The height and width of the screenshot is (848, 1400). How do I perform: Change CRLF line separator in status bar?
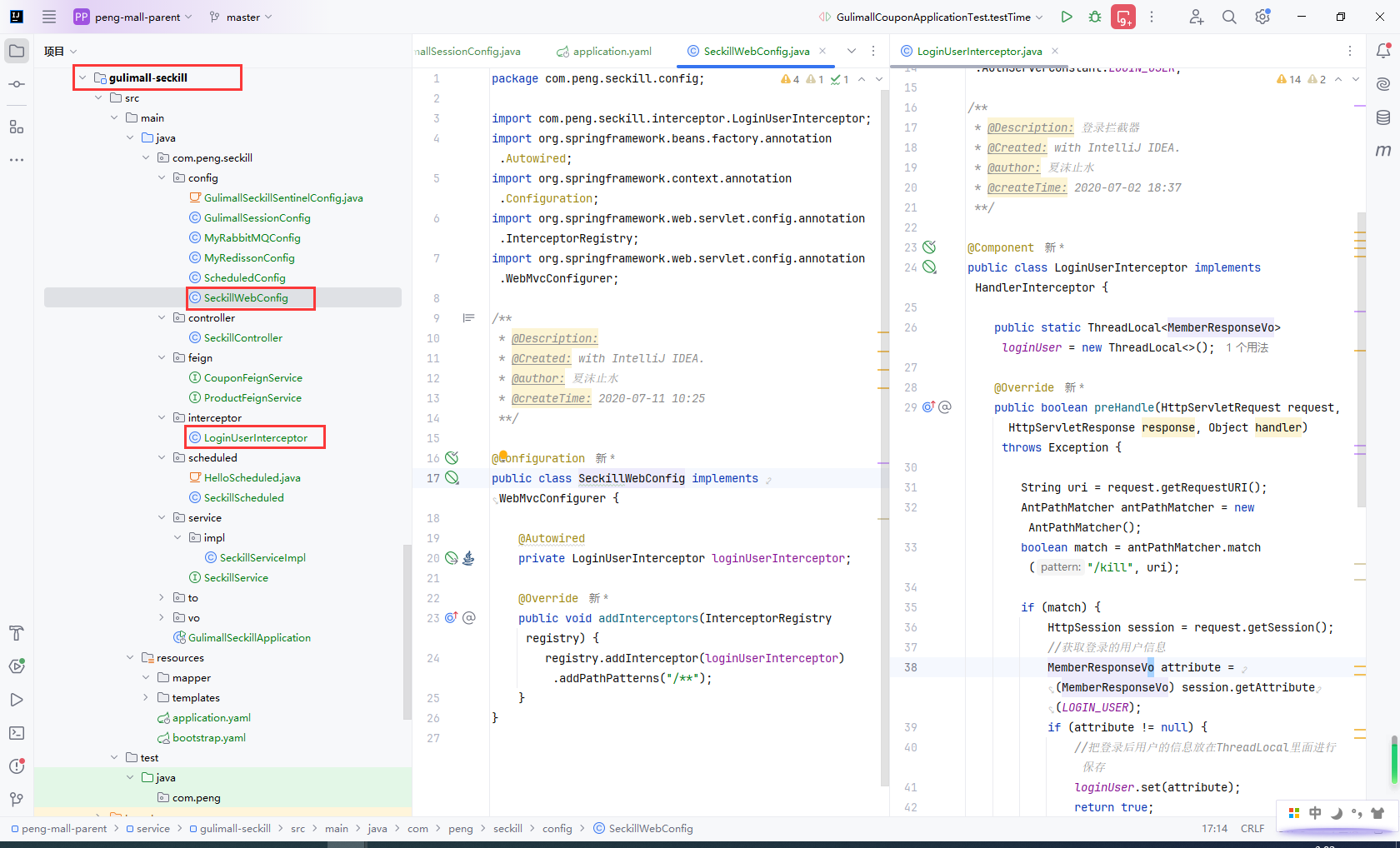click(x=1252, y=828)
